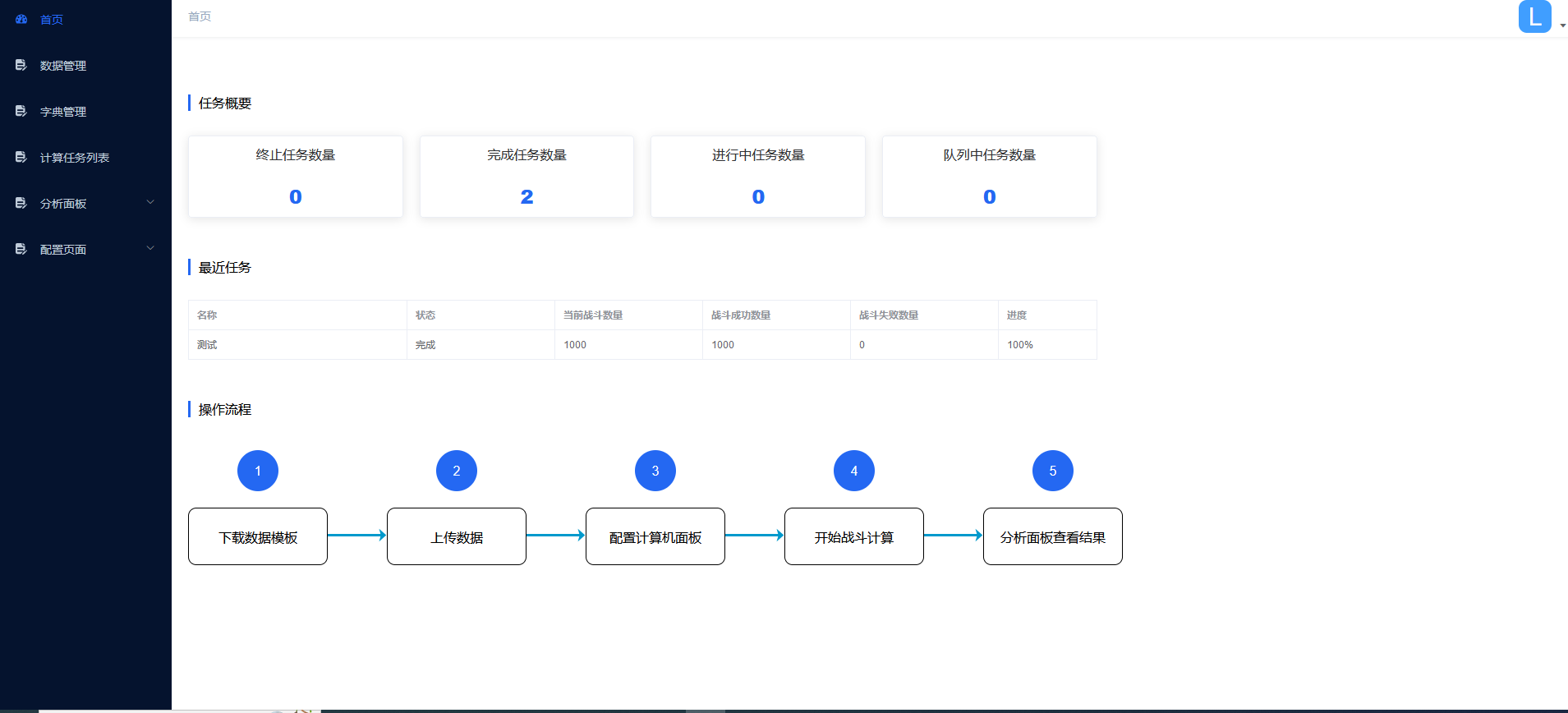The height and width of the screenshot is (713, 1568).
Task: Click the 字典管理 sidebar icon
Action: [x=21, y=111]
